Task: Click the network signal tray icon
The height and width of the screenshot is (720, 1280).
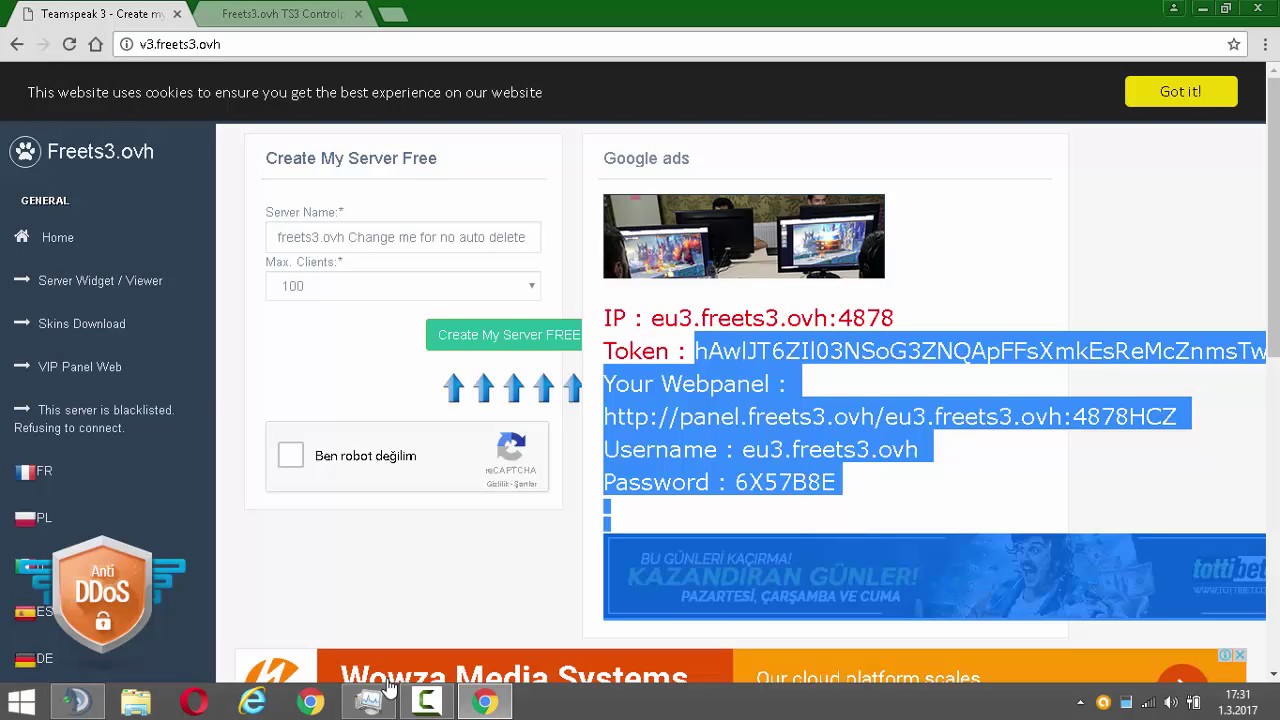Action: click(x=1148, y=702)
